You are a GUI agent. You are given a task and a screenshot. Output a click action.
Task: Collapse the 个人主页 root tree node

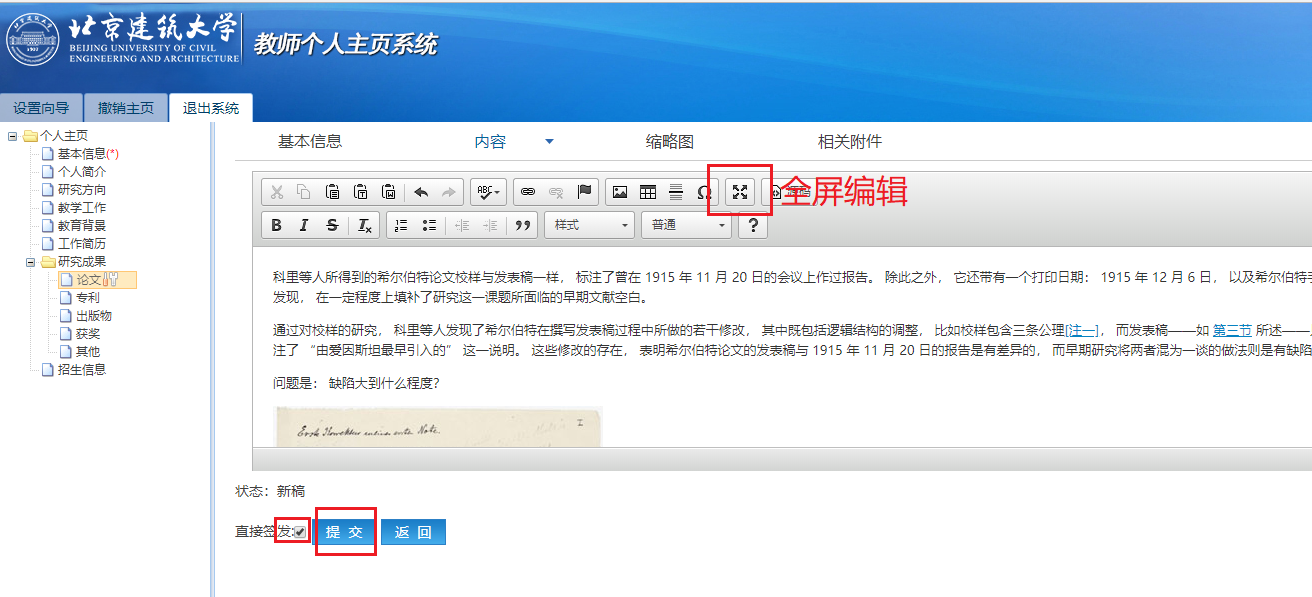[x=13, y=136]
